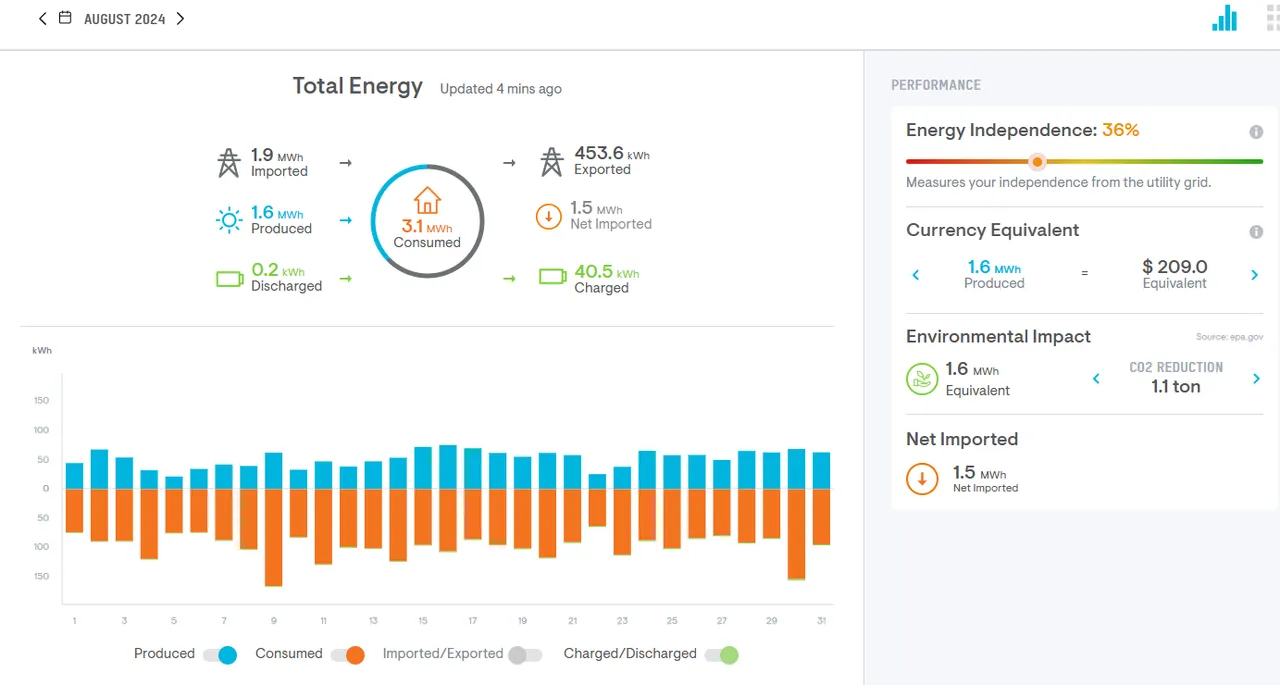The width and height of the screenshot is (1280, 685).
Task: Click the Net Imported down-arrow icon in Total Energy
Action: pos(549,217)
